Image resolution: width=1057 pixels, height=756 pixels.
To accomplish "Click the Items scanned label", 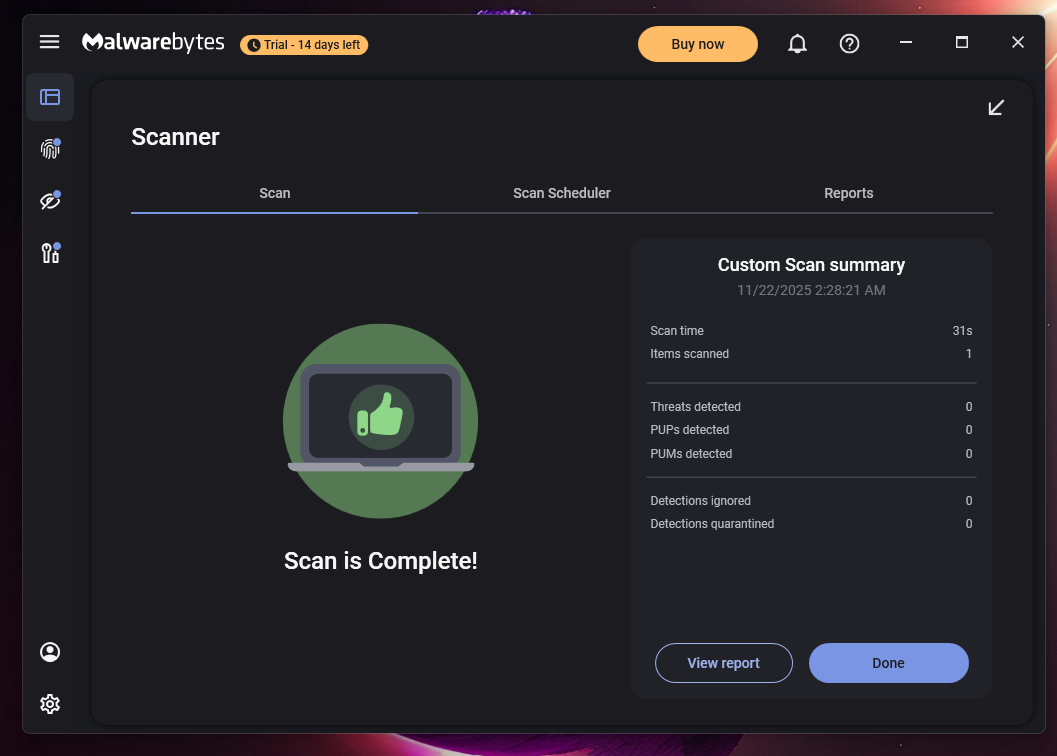I will (689, 354).
